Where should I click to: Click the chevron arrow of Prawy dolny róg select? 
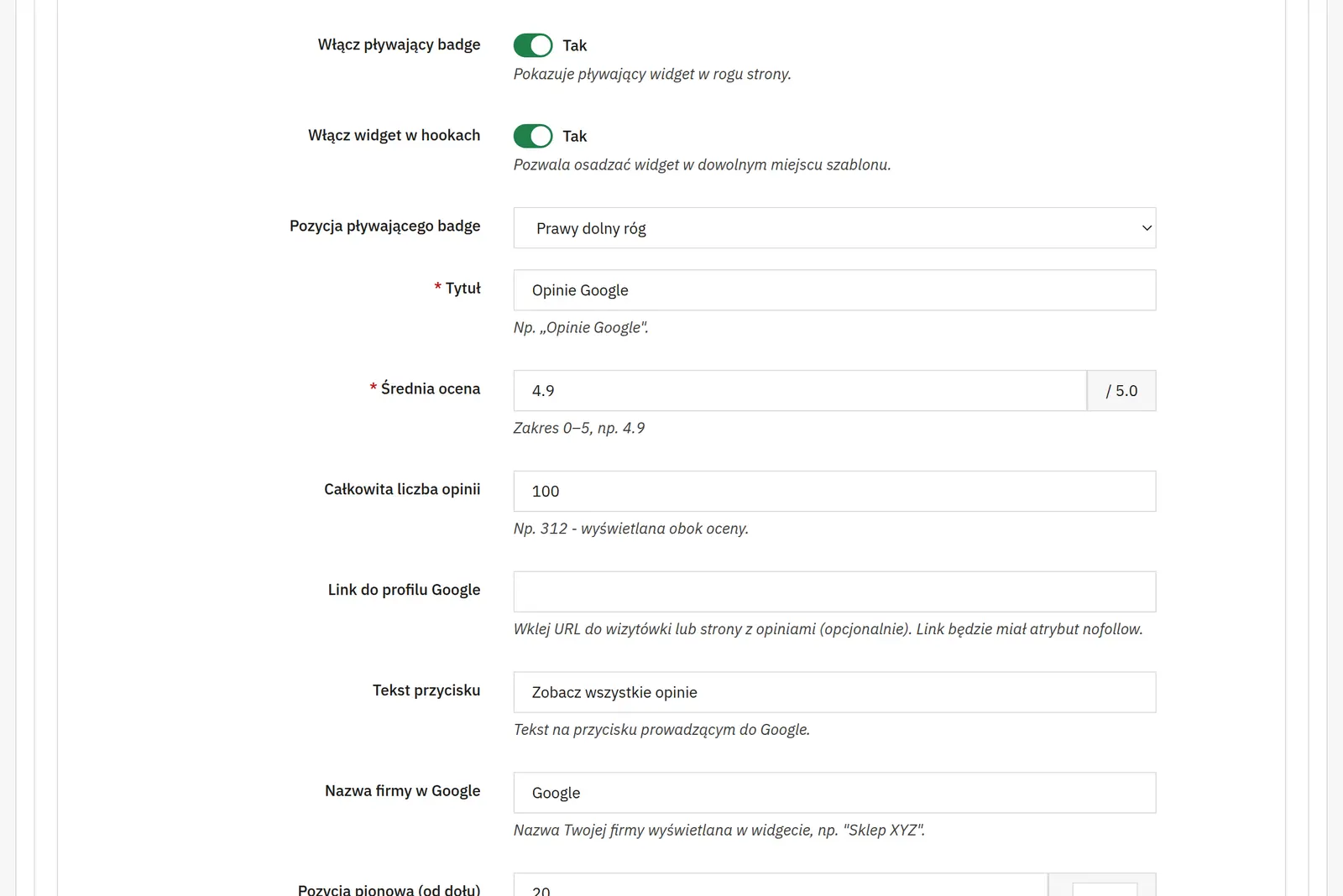coord(1147,228)
